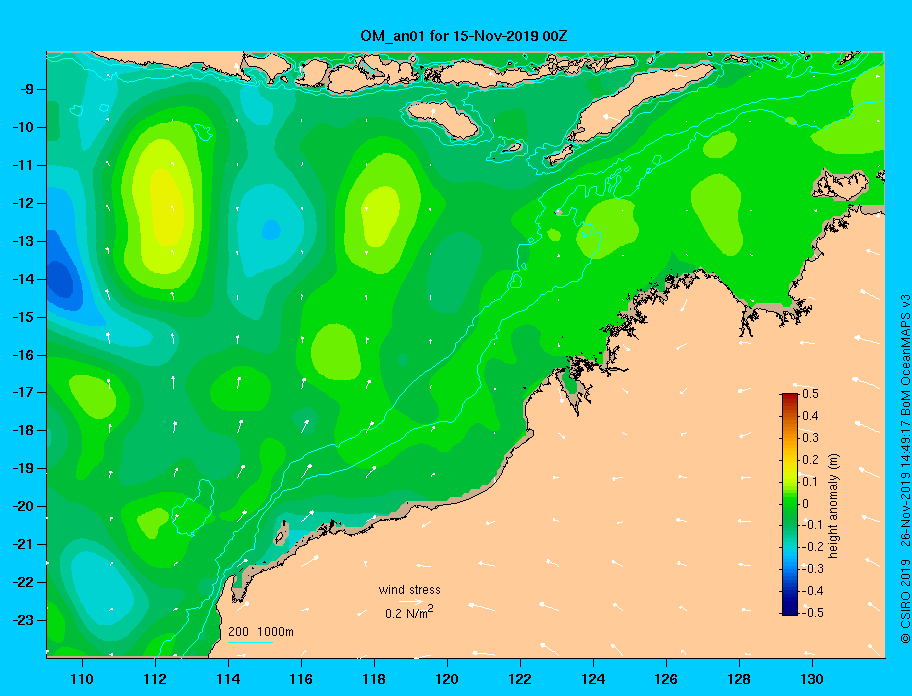This screenshot has height=696, width=912.
Task: Click the longitude axis label '130'
Action: point(812,679)
